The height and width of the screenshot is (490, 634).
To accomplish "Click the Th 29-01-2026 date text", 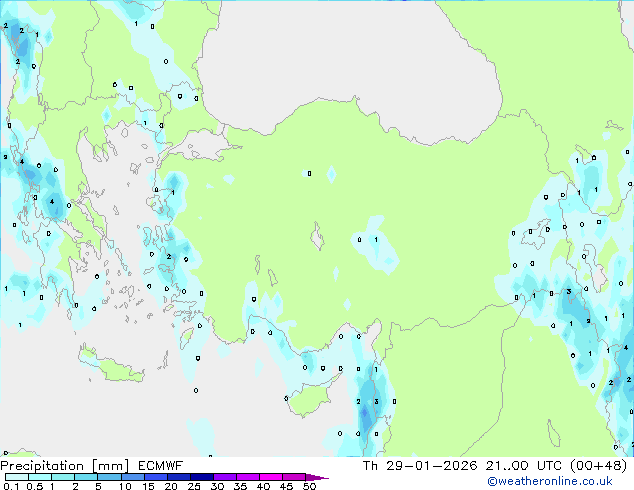I will coord(420,466).
